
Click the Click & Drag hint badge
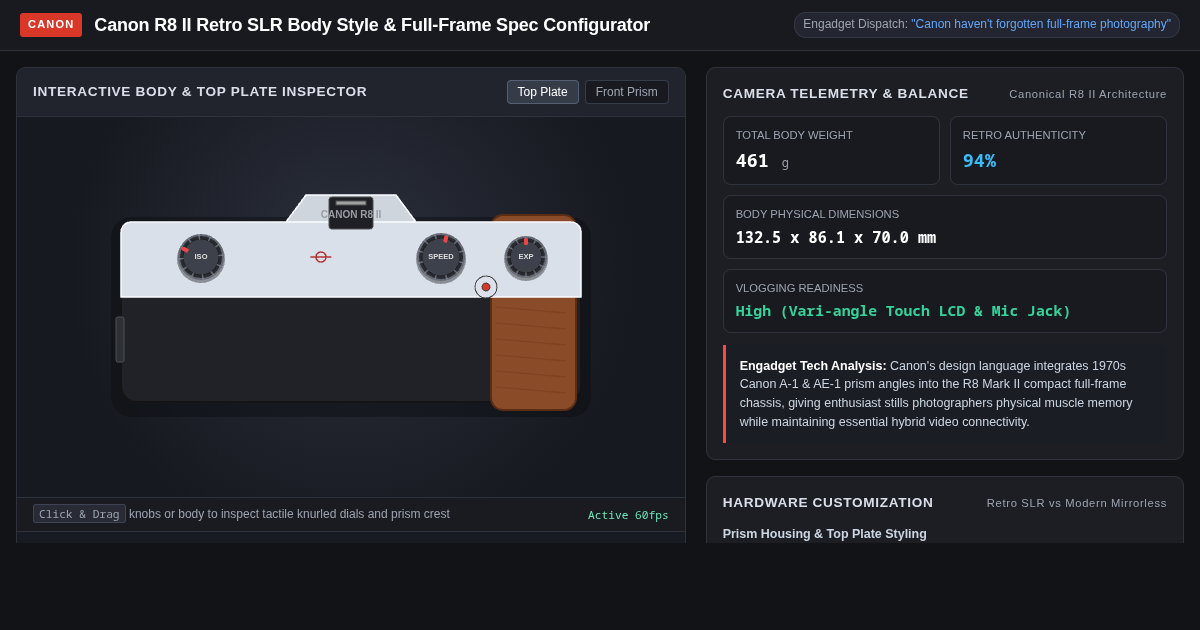(x=79, y=514)
